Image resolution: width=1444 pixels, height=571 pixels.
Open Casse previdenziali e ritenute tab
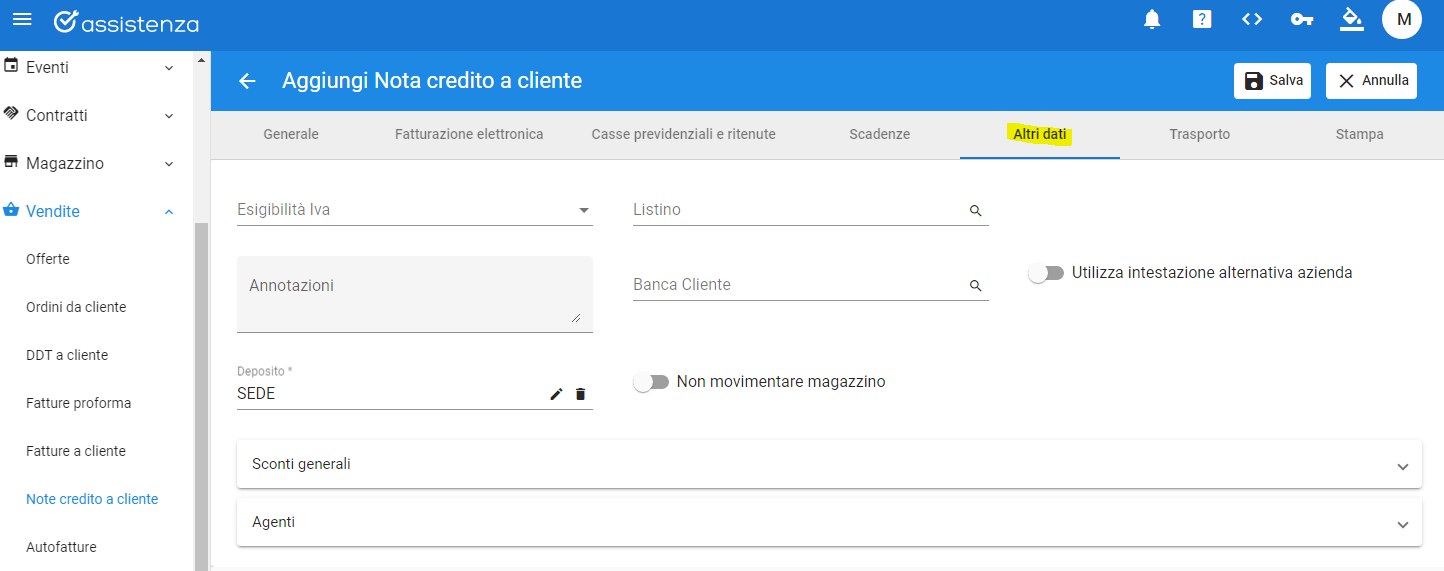coord(684,134)
